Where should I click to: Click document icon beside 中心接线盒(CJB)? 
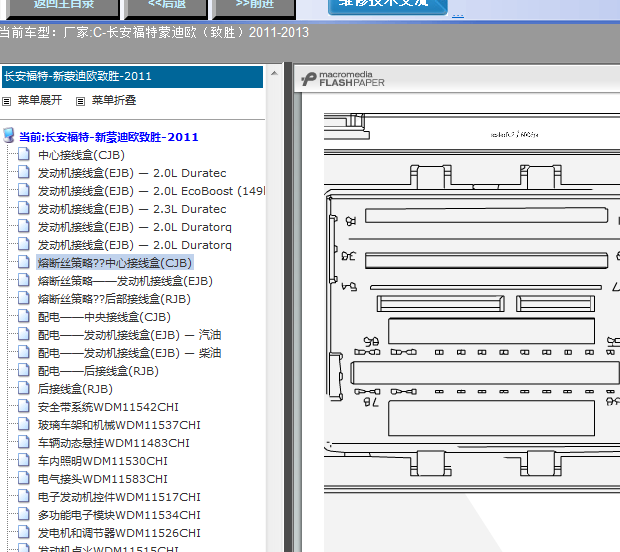pyautogui.click(x=24, y=154)
